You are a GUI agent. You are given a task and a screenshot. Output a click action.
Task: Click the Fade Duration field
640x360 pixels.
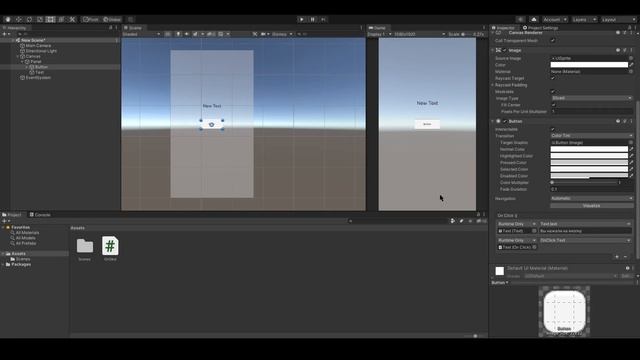[591, 189]
